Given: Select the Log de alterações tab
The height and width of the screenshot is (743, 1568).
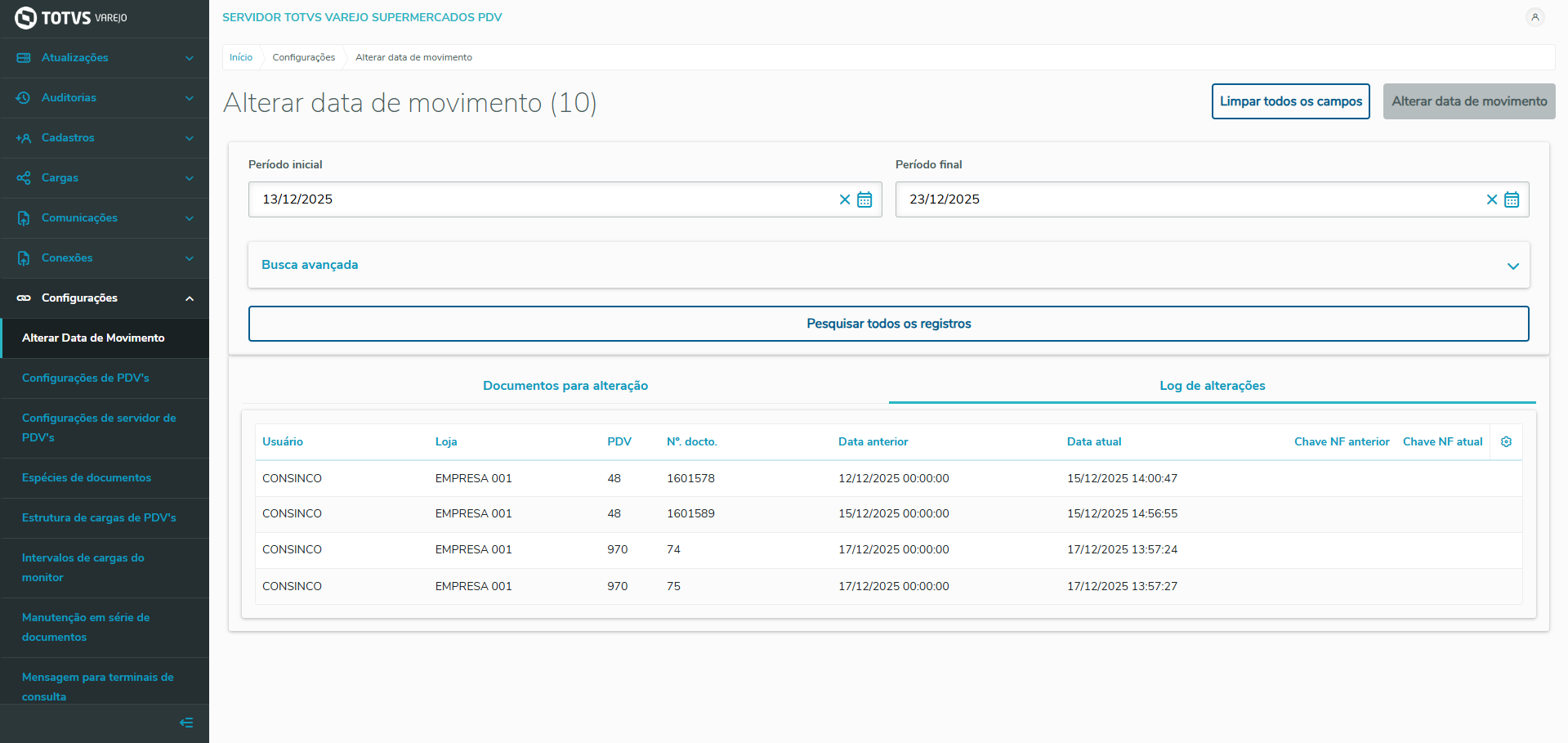Looking at the screenshot, I should click(1212, 385).
